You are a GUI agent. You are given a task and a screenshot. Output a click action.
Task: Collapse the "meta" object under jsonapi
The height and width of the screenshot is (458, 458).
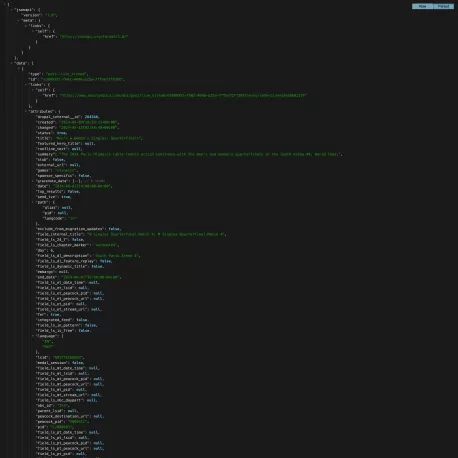click(x=19, y=21)
